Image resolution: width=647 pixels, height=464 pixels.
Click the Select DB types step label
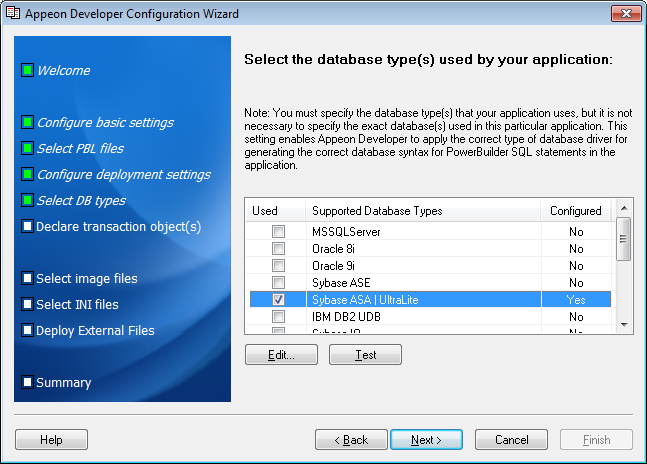(81, 200)
